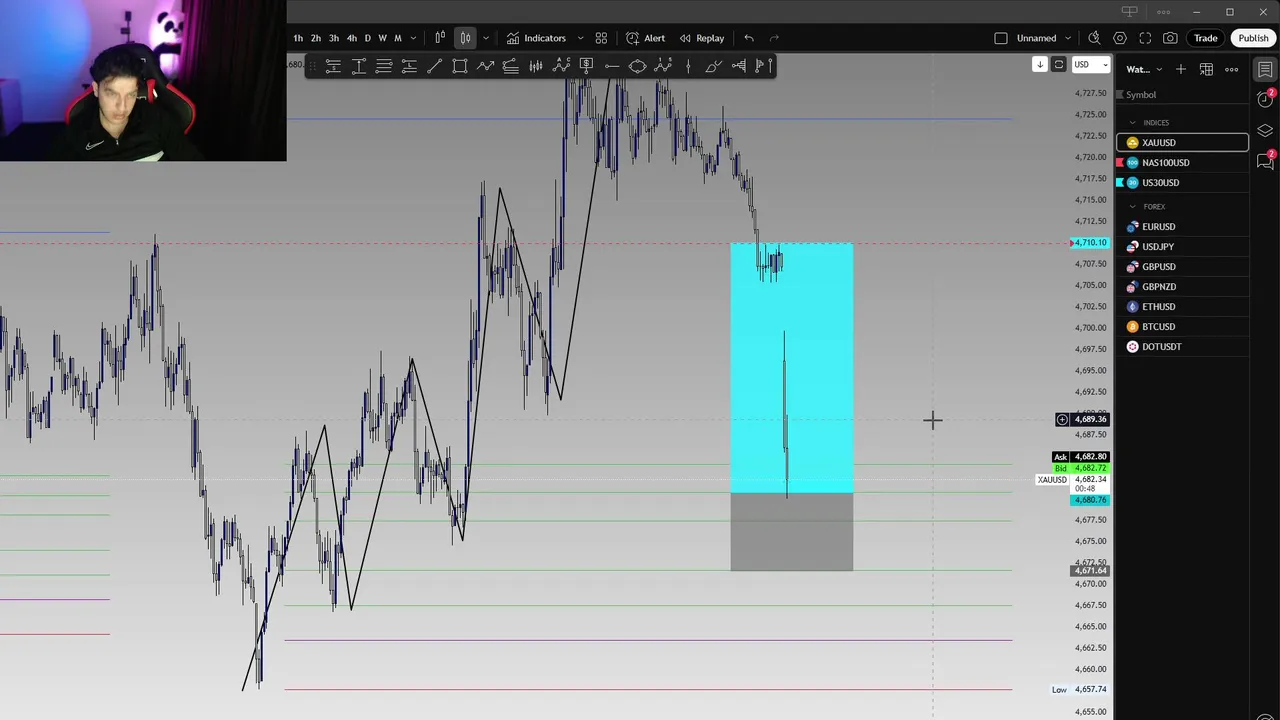Image resolution: width=1280 pixels, height=720 pixels.
Task: Toggle the red flag on NAS100USD
Action: click(x=1120, y=162)
